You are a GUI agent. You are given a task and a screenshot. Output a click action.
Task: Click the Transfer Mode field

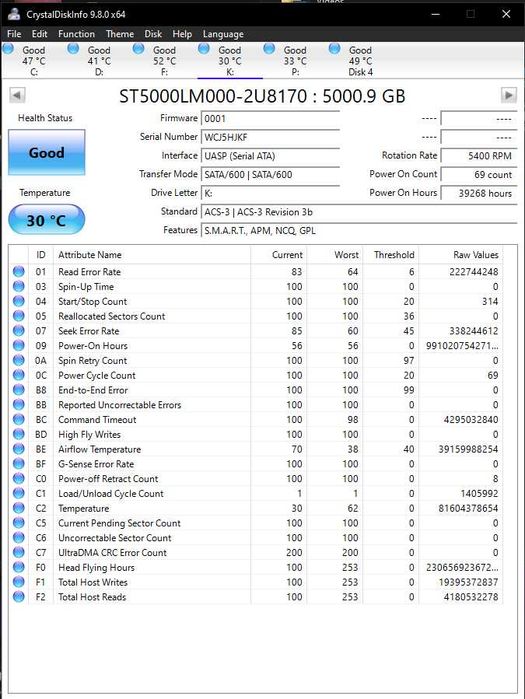tap(271, 175)
